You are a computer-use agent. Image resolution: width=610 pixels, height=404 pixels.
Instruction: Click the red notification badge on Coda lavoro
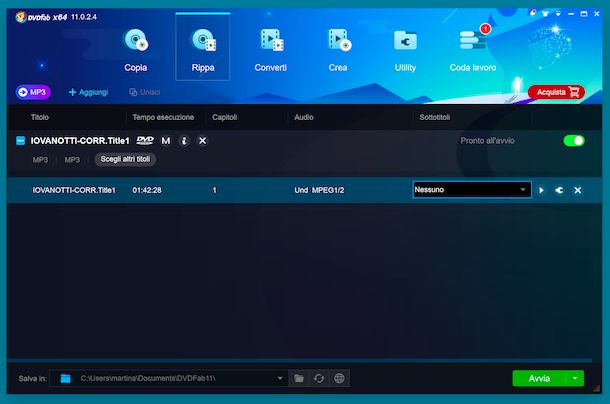tap(485, 29)
